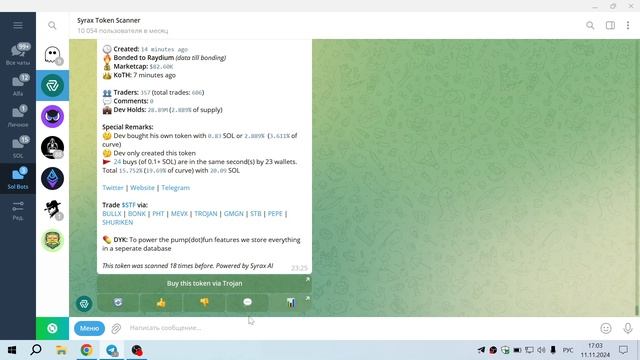Open the Windows notification center
The image size is (640, 360).
click(623, 350)
